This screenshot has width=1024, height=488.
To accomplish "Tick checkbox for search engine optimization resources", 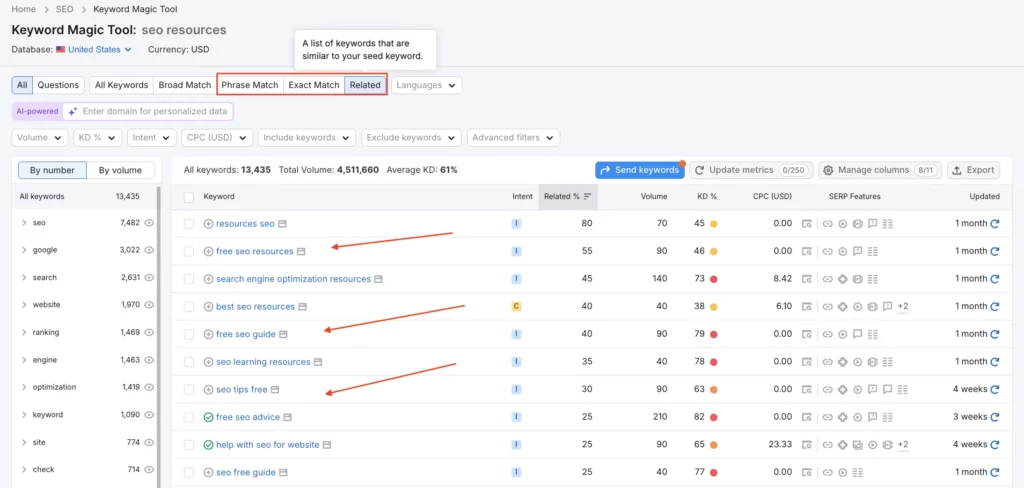I will click(x=189, y=279).
